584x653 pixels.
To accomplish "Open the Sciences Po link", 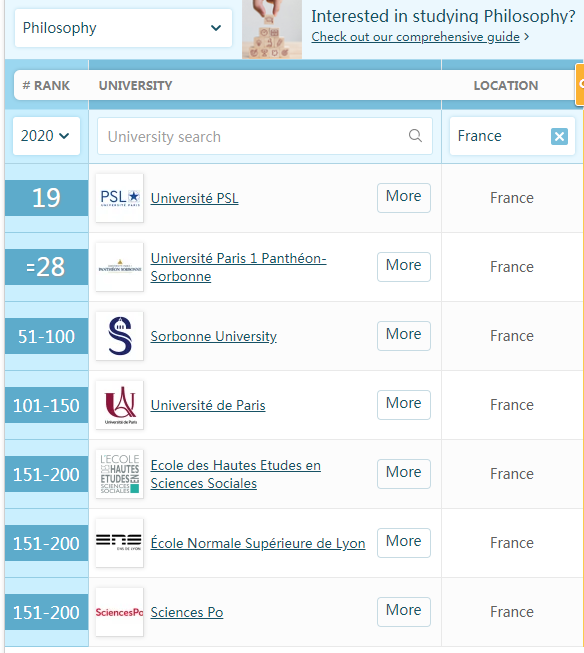I will coord(187,612).
